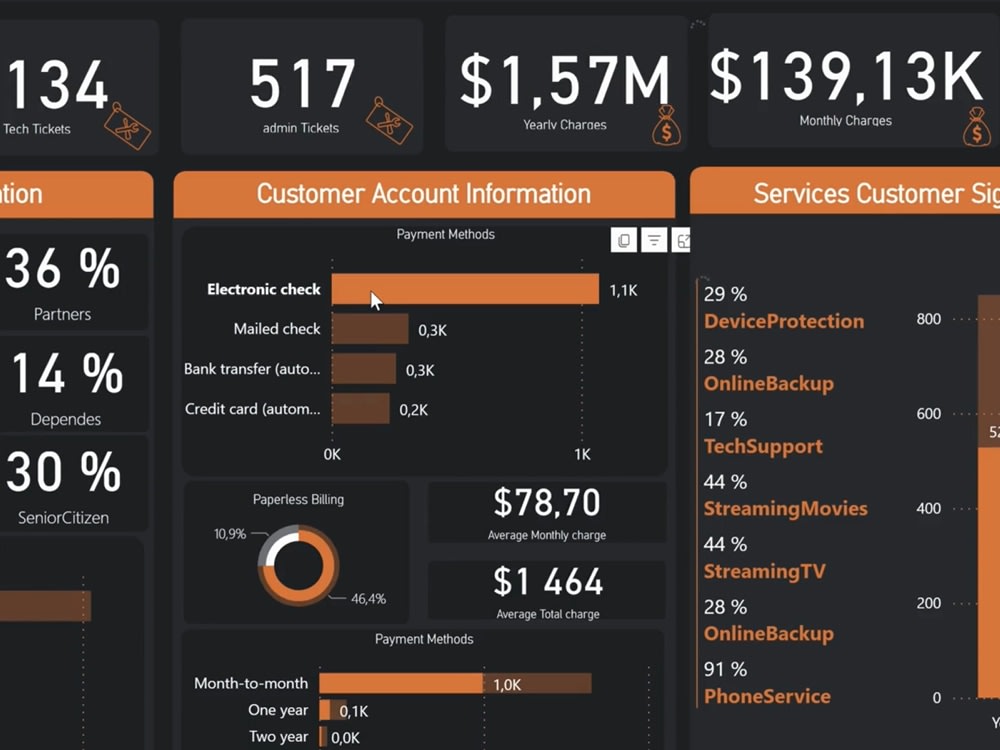Select the Mailed check bar
Viewport: 1000px width, 750px height.
[370, 328]
